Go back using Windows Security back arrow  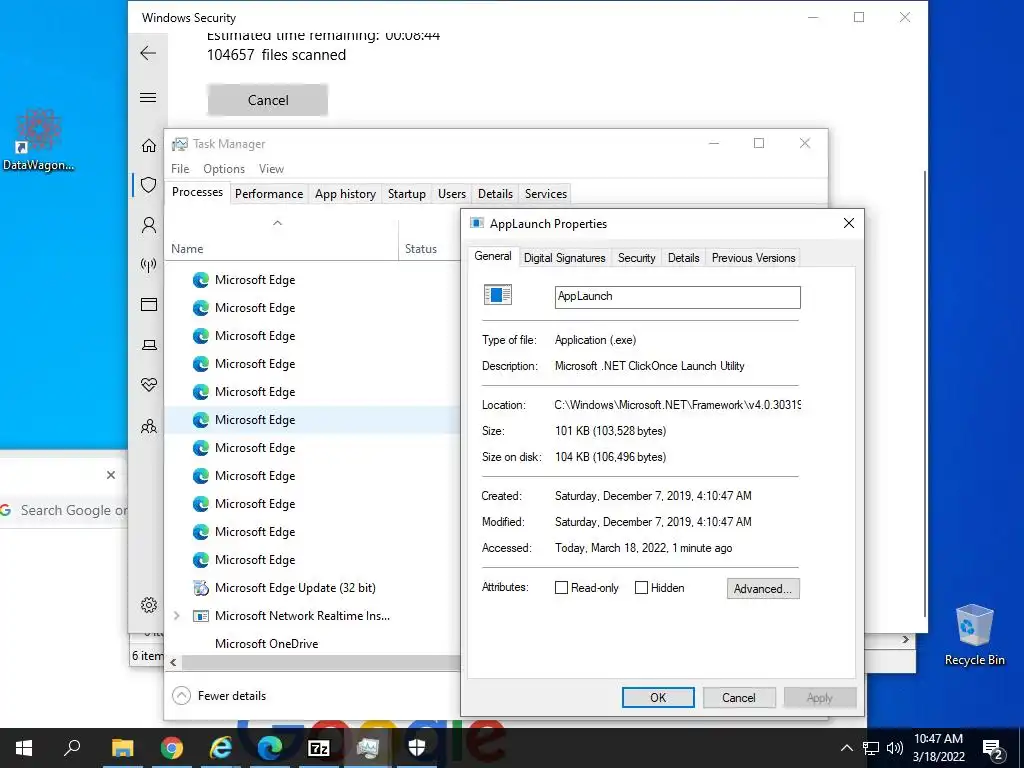click(148, 53)
